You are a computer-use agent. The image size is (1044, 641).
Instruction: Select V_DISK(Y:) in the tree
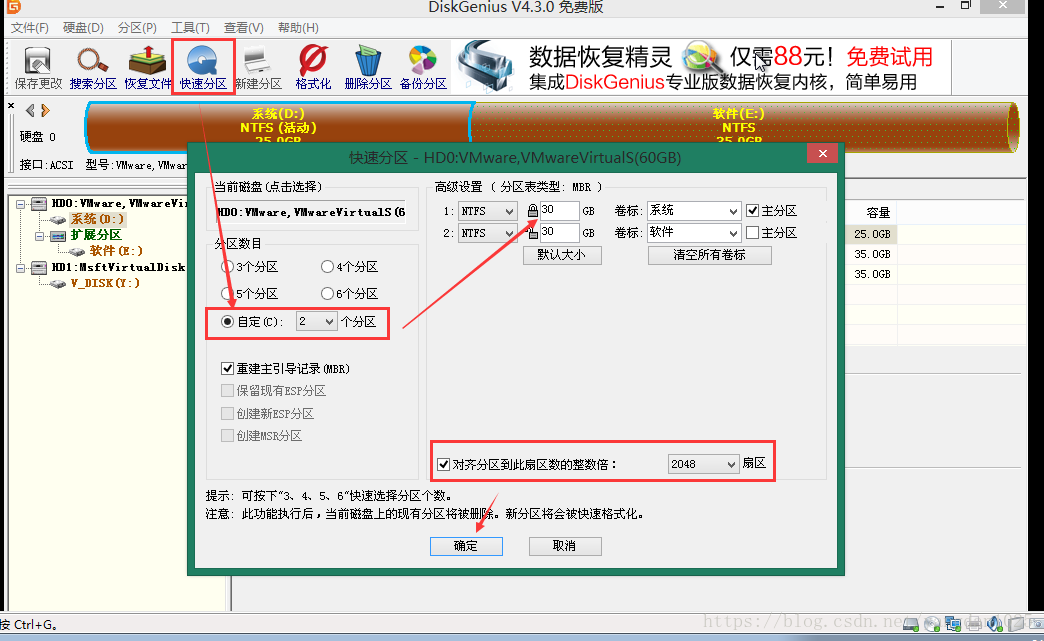[x=105, y=284]
